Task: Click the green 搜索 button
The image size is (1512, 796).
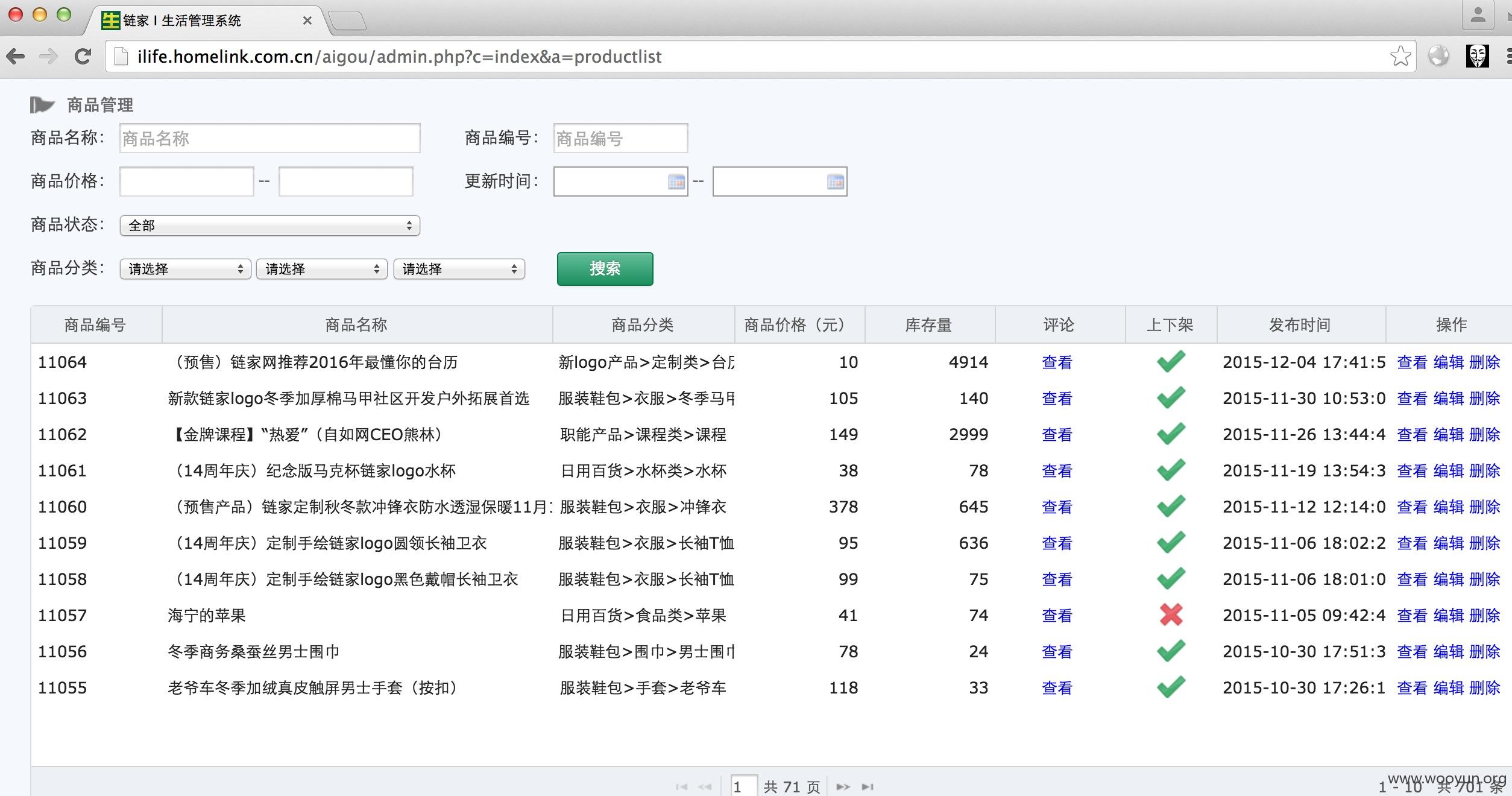Action: (605, 268)
